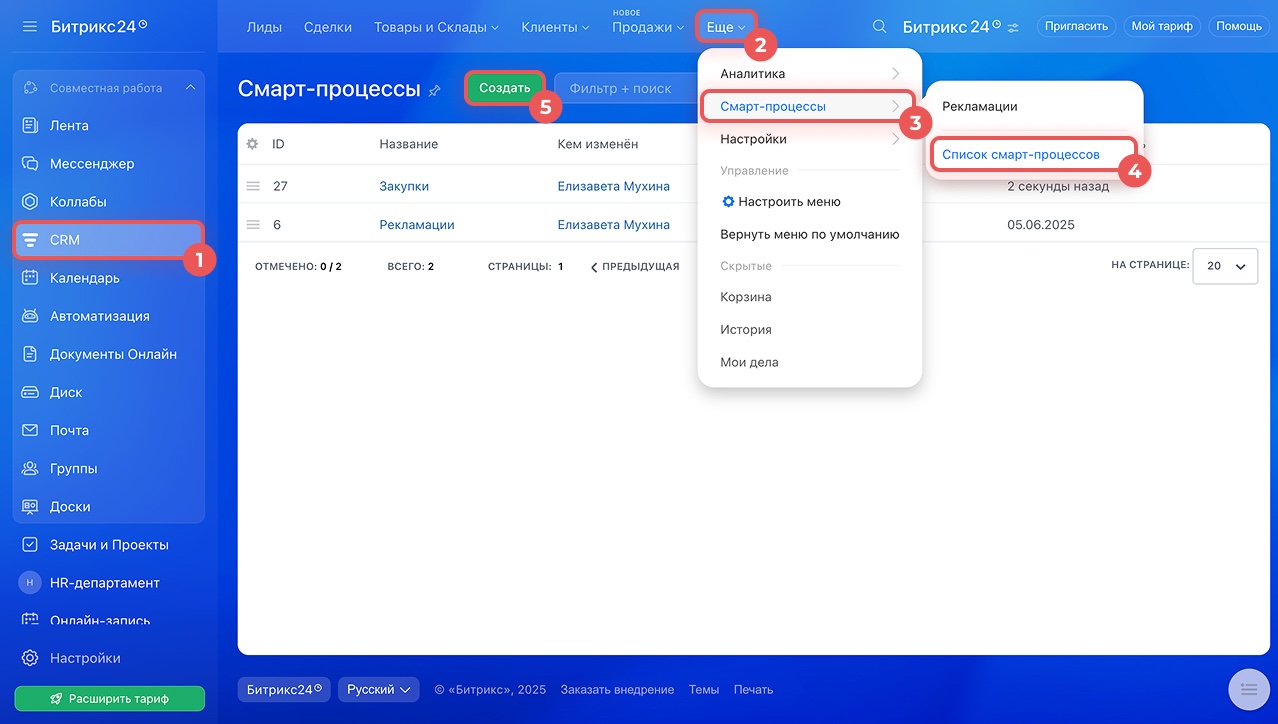Click the green Создать button
The width and height of the screenshot is (1278, 724).
tap(505, 88)
